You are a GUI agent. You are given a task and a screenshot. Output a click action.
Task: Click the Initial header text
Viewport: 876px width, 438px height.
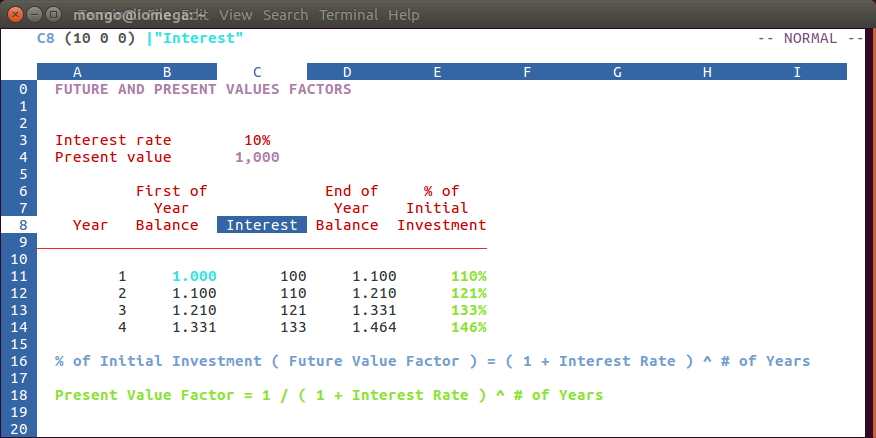[x=437, y=208]
